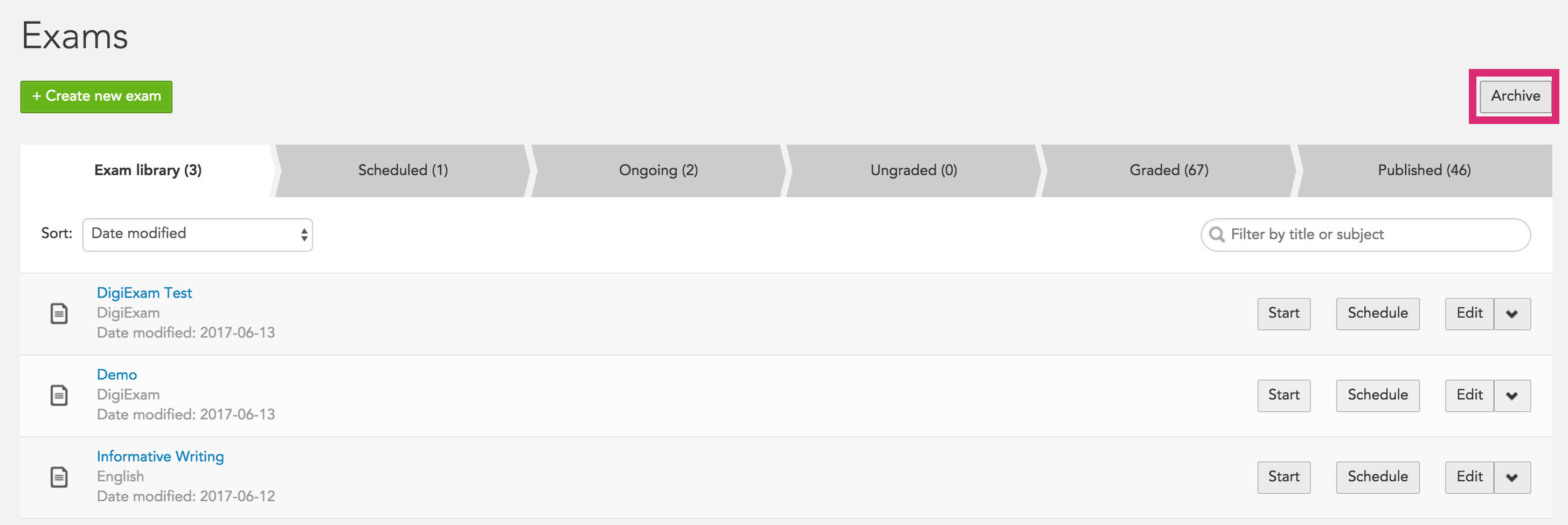Click document icon beside DigiExam Test

click(59, 314)
